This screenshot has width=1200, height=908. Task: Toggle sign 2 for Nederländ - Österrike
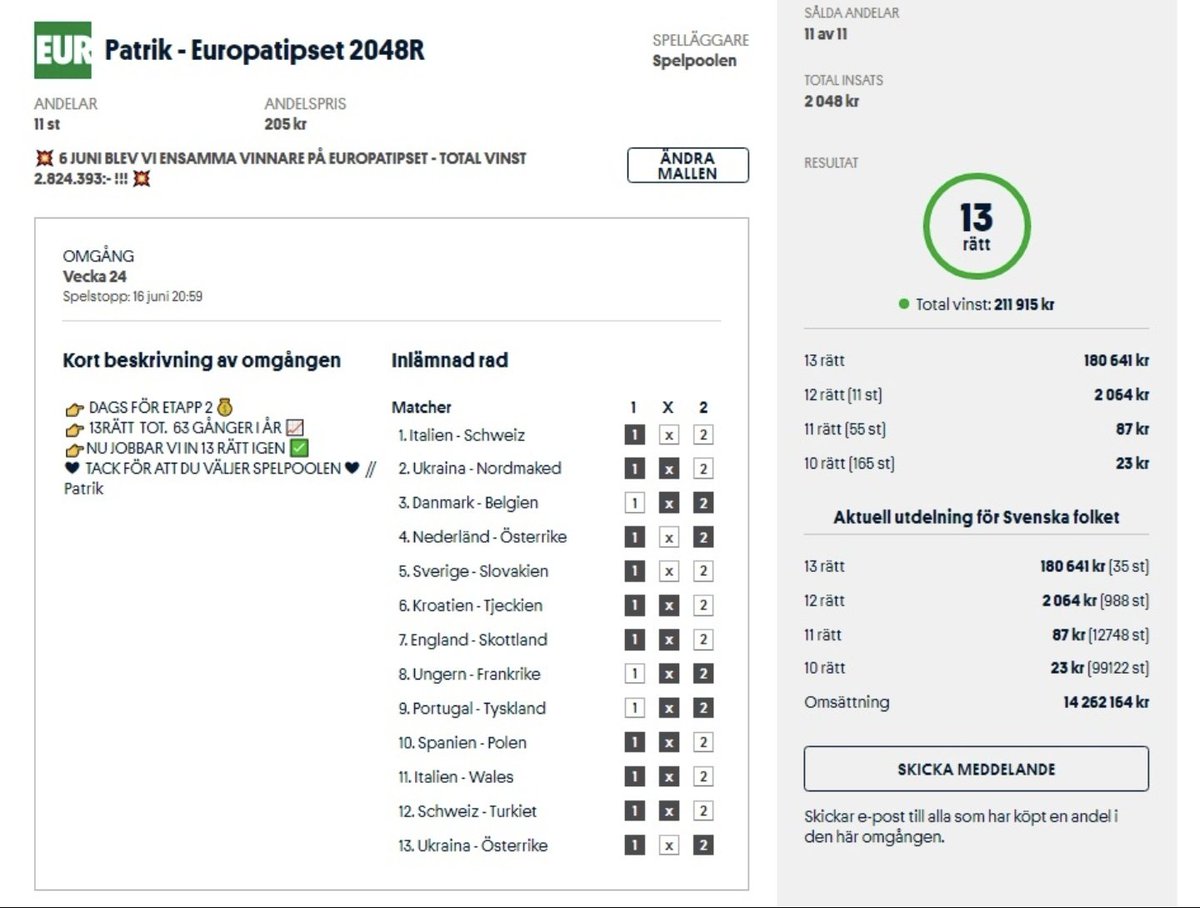coord(703,537)
